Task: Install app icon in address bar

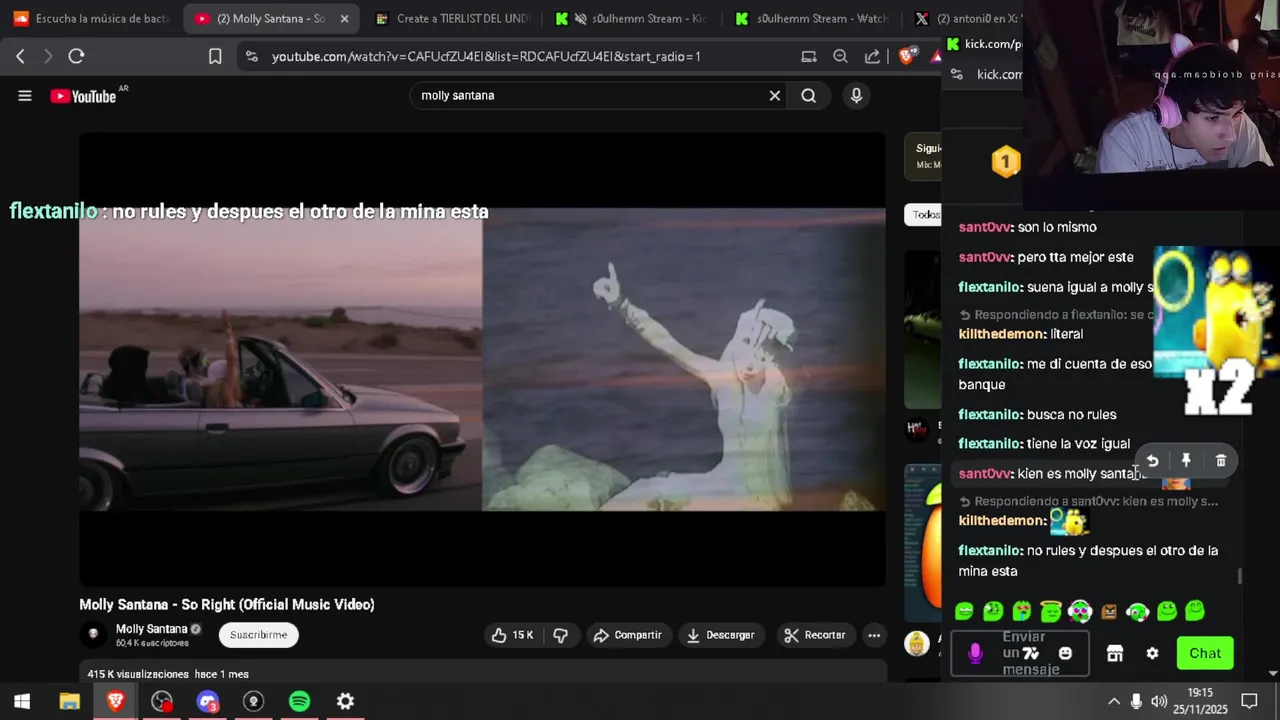Action: (809, 57)
